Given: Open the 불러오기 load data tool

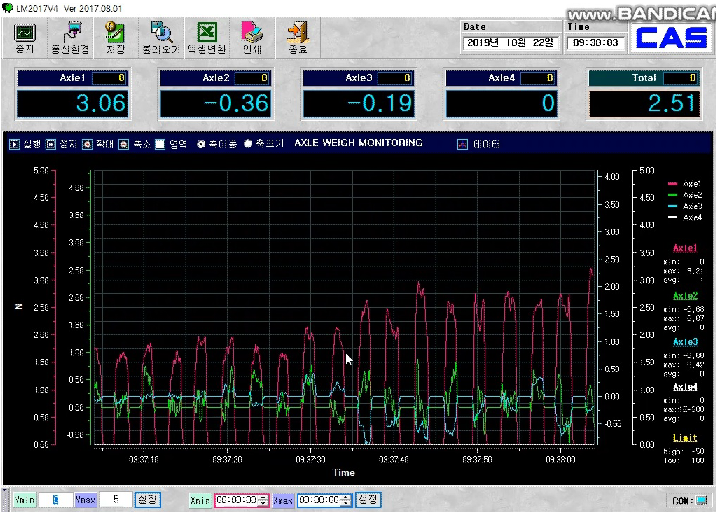Looking at the screenshot, I should tap(161, 38).
